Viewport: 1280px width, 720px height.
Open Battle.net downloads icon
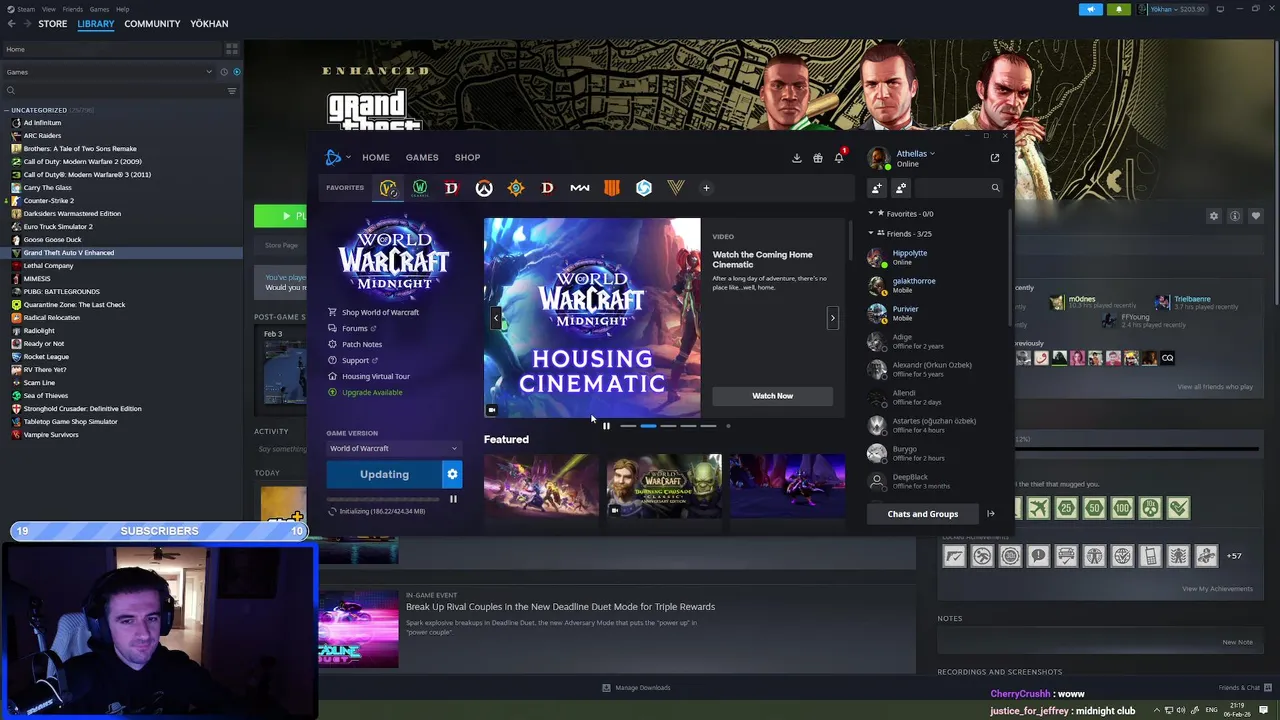tap(797, 158)
